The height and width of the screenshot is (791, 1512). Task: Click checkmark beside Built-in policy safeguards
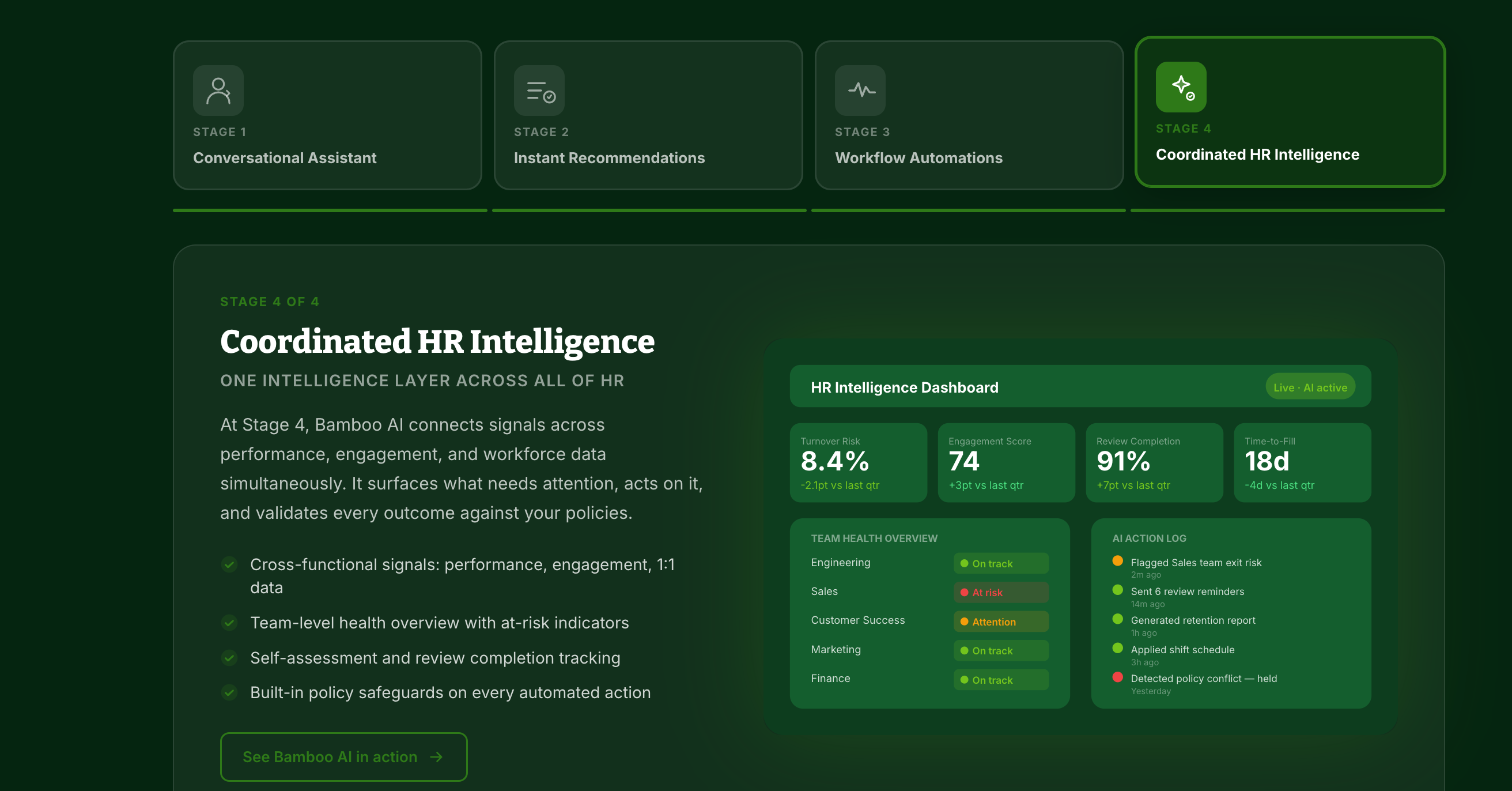[229, 692]
